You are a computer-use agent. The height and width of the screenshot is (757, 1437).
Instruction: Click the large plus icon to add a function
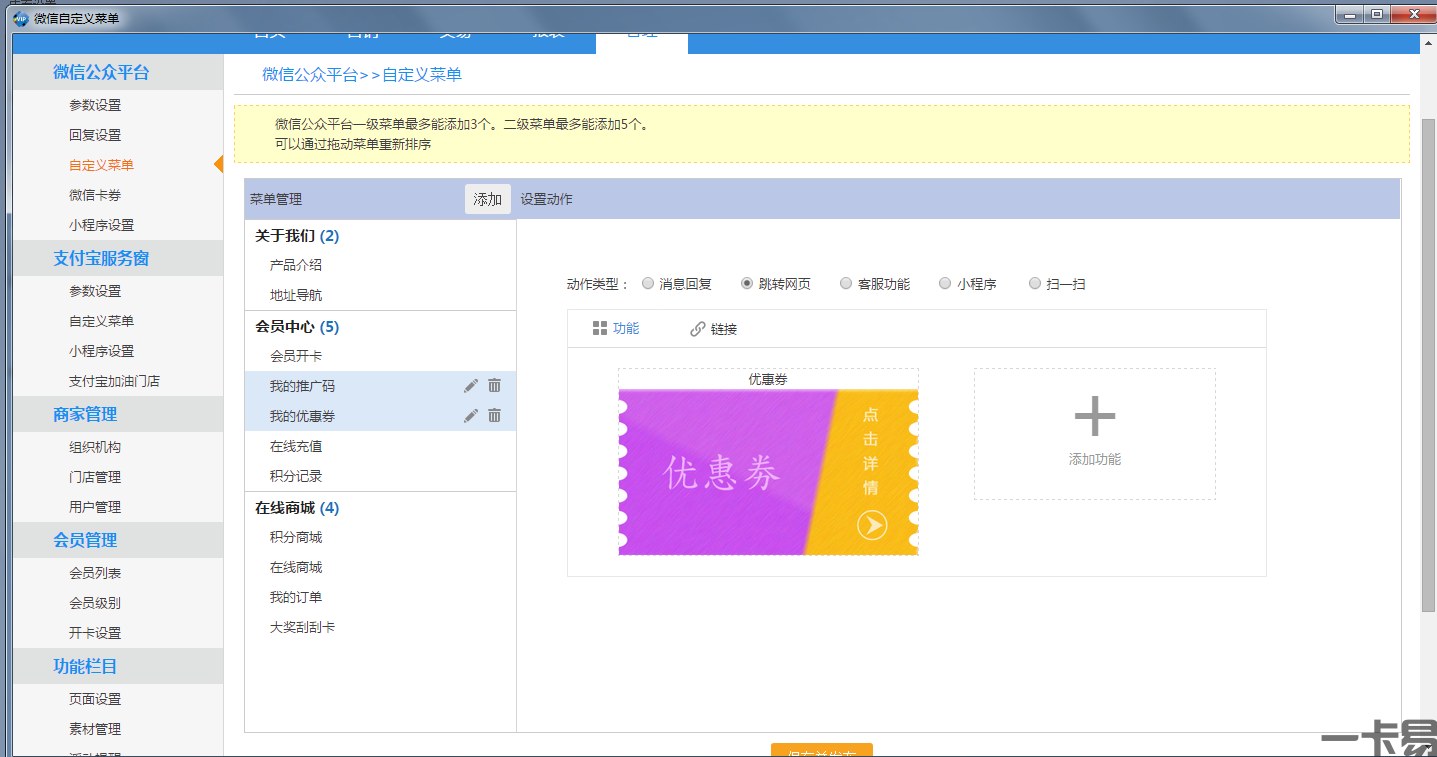pyautogui.click(x=1095, y=416)
